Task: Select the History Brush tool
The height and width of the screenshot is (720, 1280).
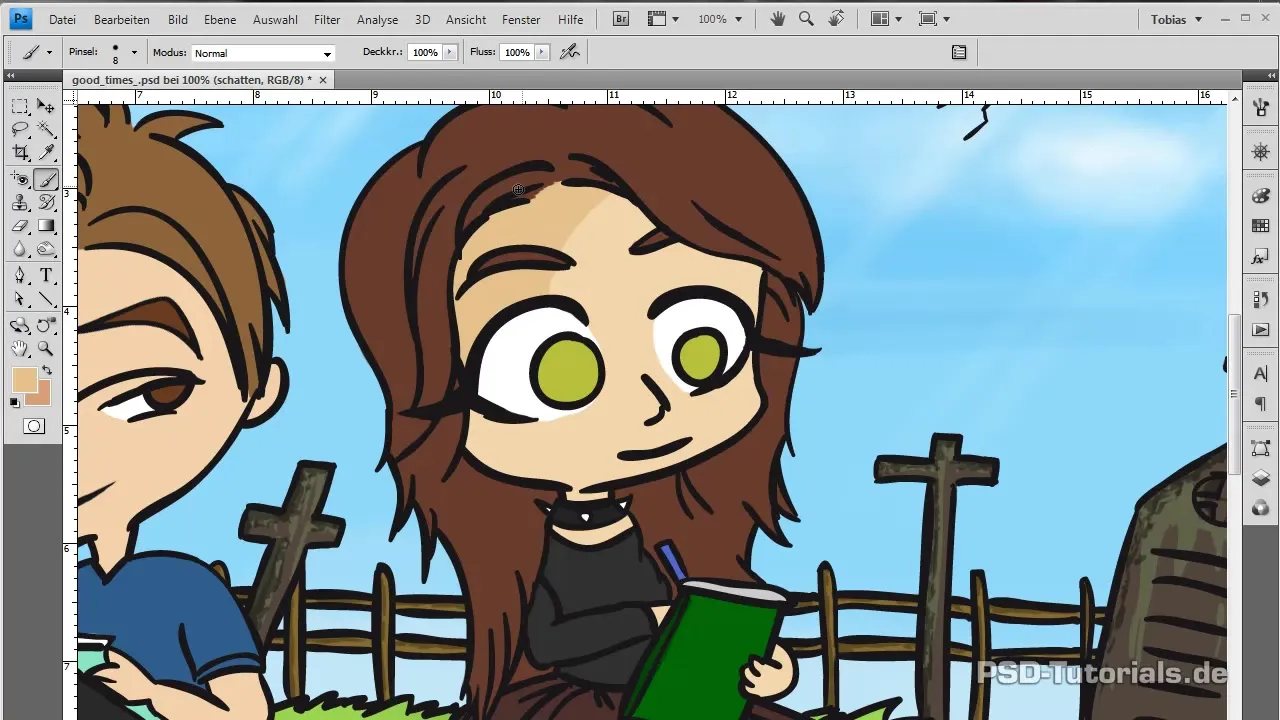Action: pos(46,203)
